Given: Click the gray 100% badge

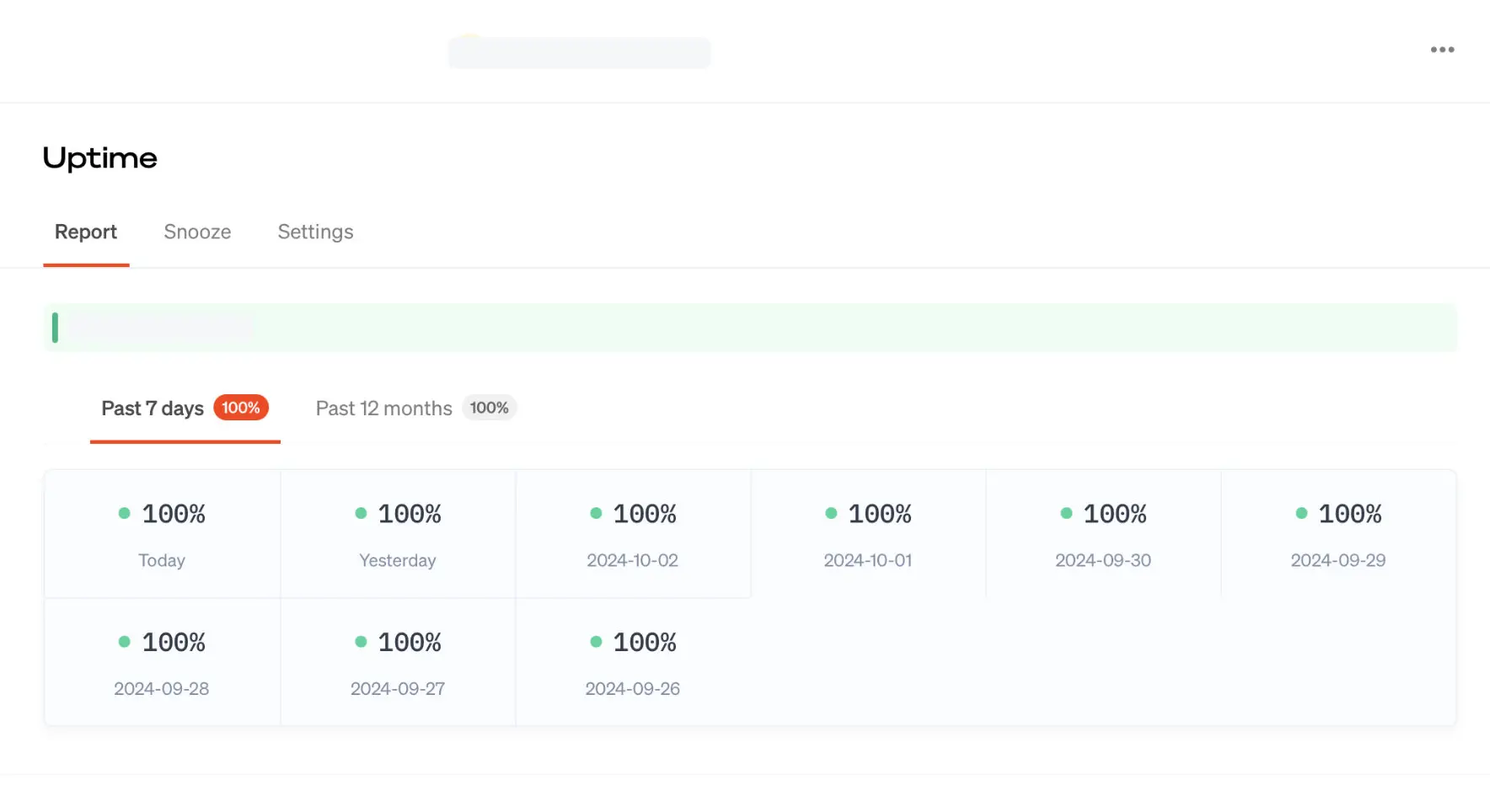Looking at the screenshot, I should [490, 408].
